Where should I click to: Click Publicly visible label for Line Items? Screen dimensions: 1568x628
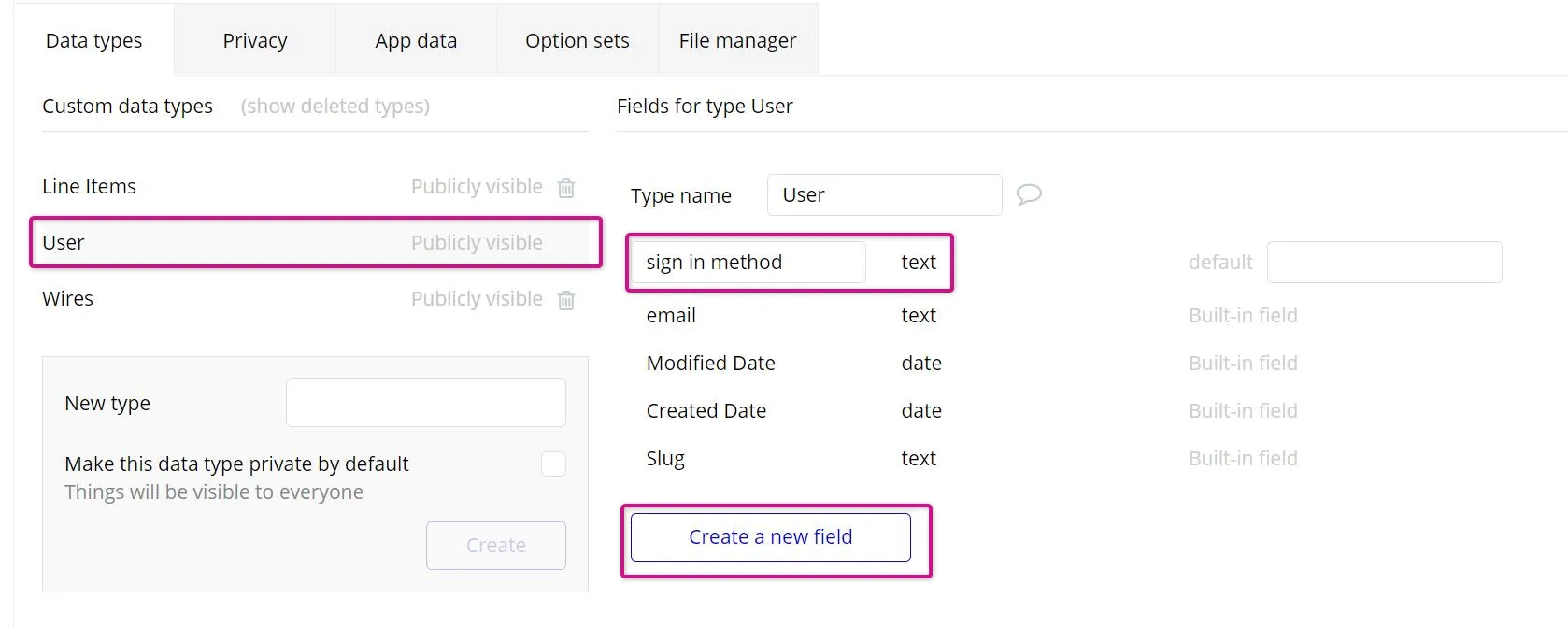[x=477, y=186]
